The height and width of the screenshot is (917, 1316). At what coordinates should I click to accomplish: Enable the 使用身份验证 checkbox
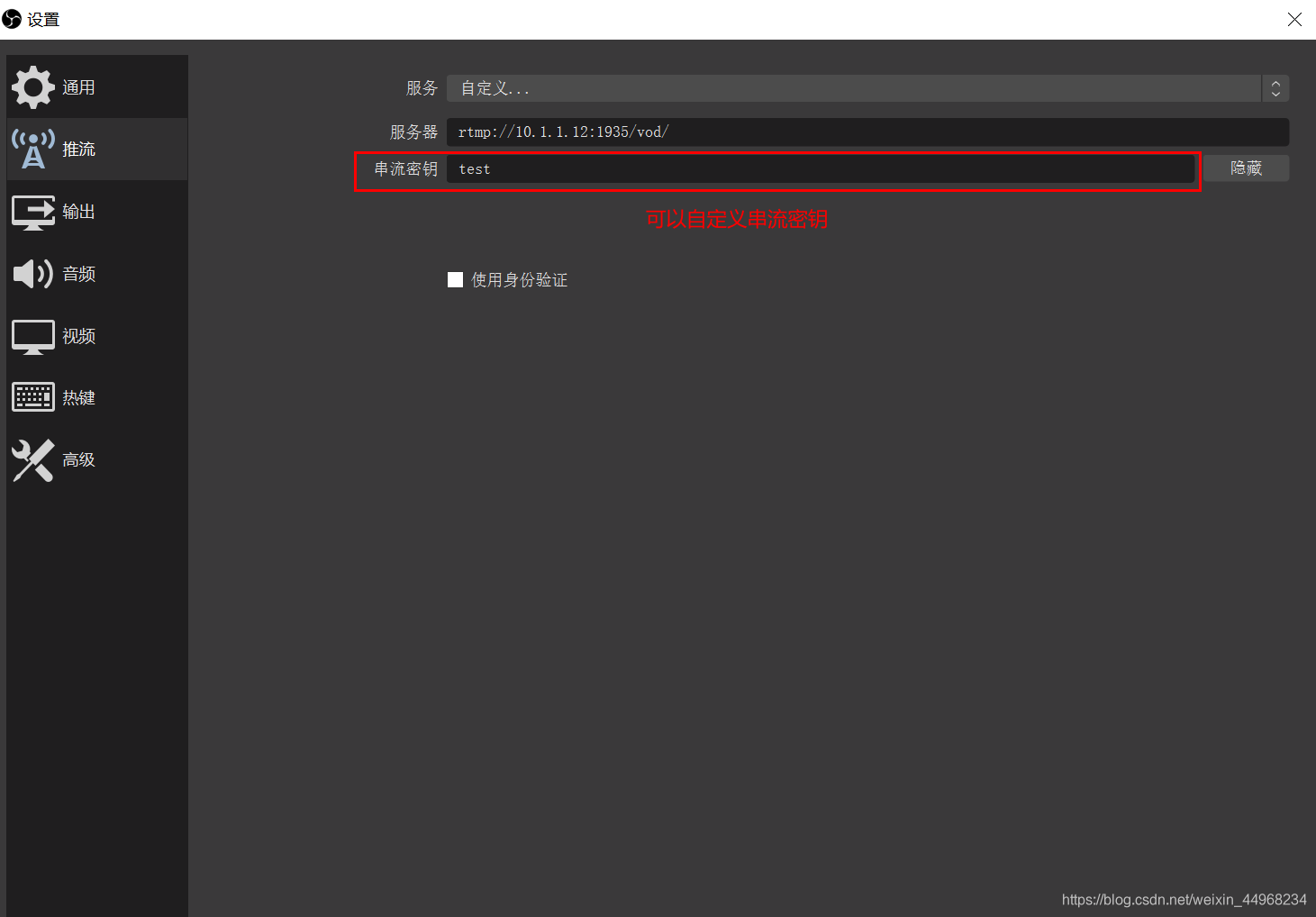tap(456, 280)
